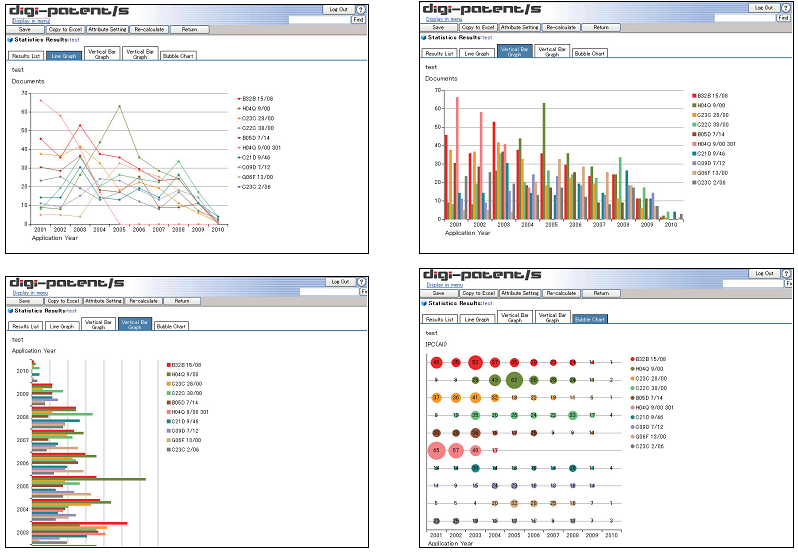Click Copy to Excel in vertical bar graph window
798x553 pixels.
pyautogui.click(x=479, y=27)
